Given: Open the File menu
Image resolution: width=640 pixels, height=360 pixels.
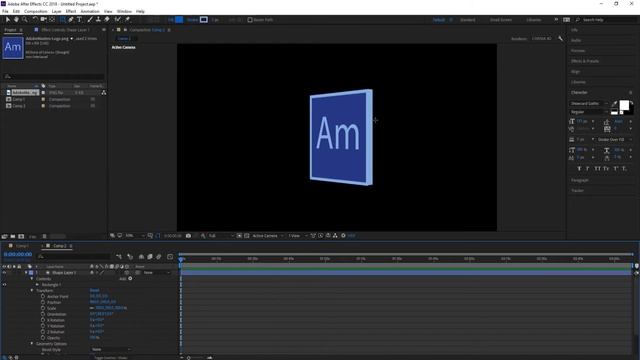Looking at the screenshot, I should coord(5,11).
